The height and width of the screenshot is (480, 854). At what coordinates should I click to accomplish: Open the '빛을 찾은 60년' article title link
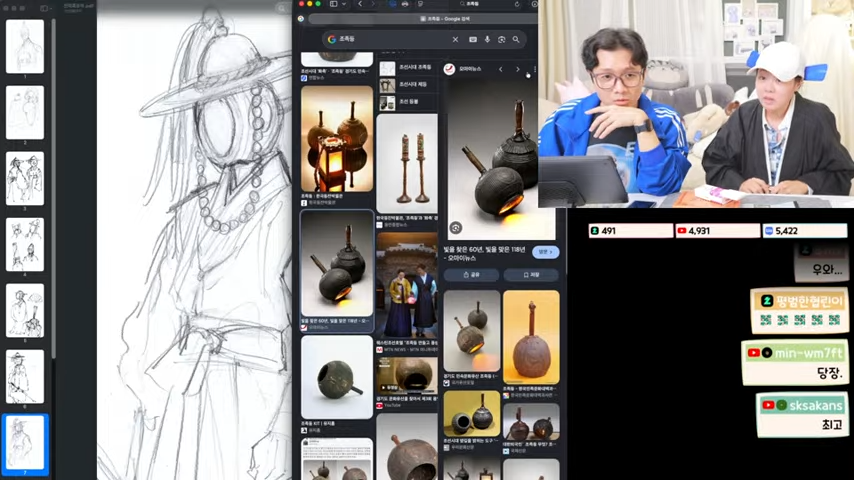(x=485, y=253)
